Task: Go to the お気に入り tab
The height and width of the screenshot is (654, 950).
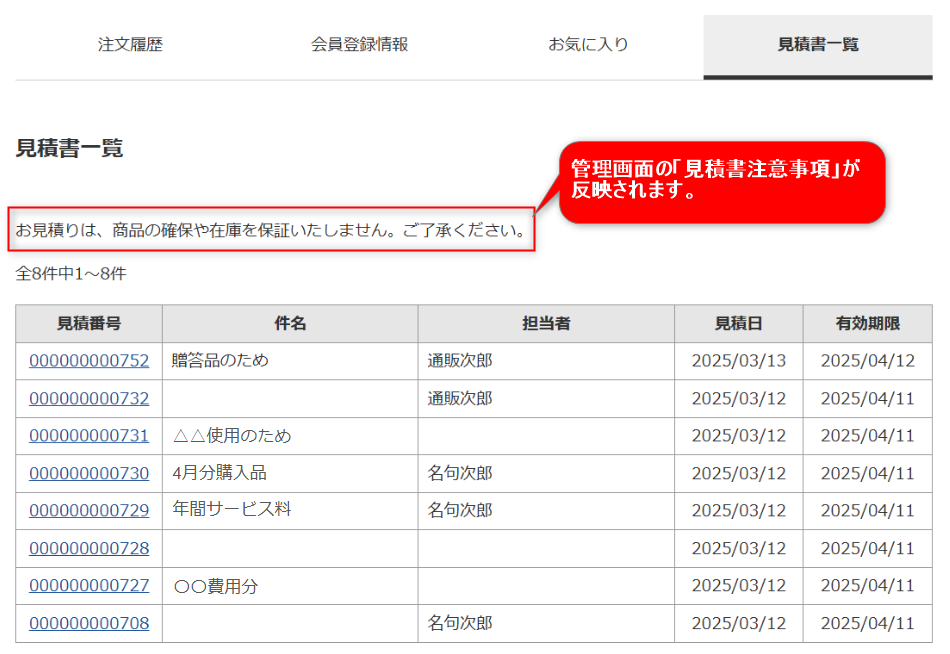Action: (x=588, y=45)
